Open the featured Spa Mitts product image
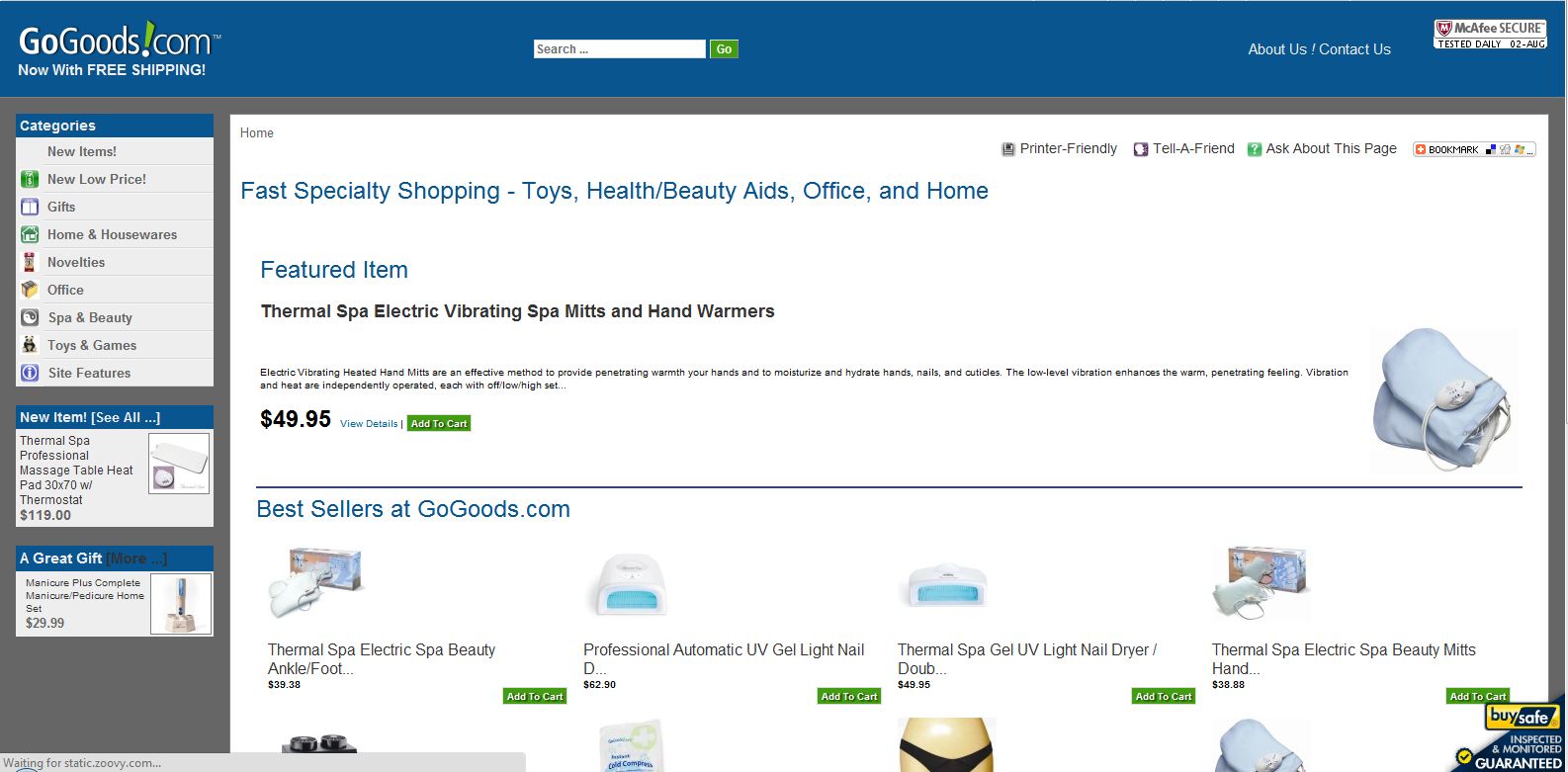 (x=1444, y=400)
